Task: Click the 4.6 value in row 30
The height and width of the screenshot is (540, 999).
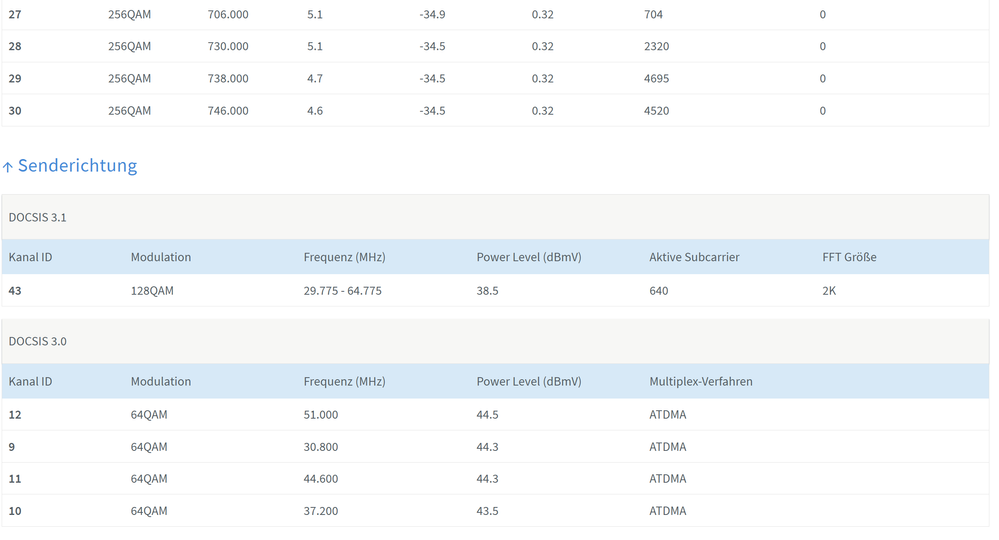Action: (315, 111)
